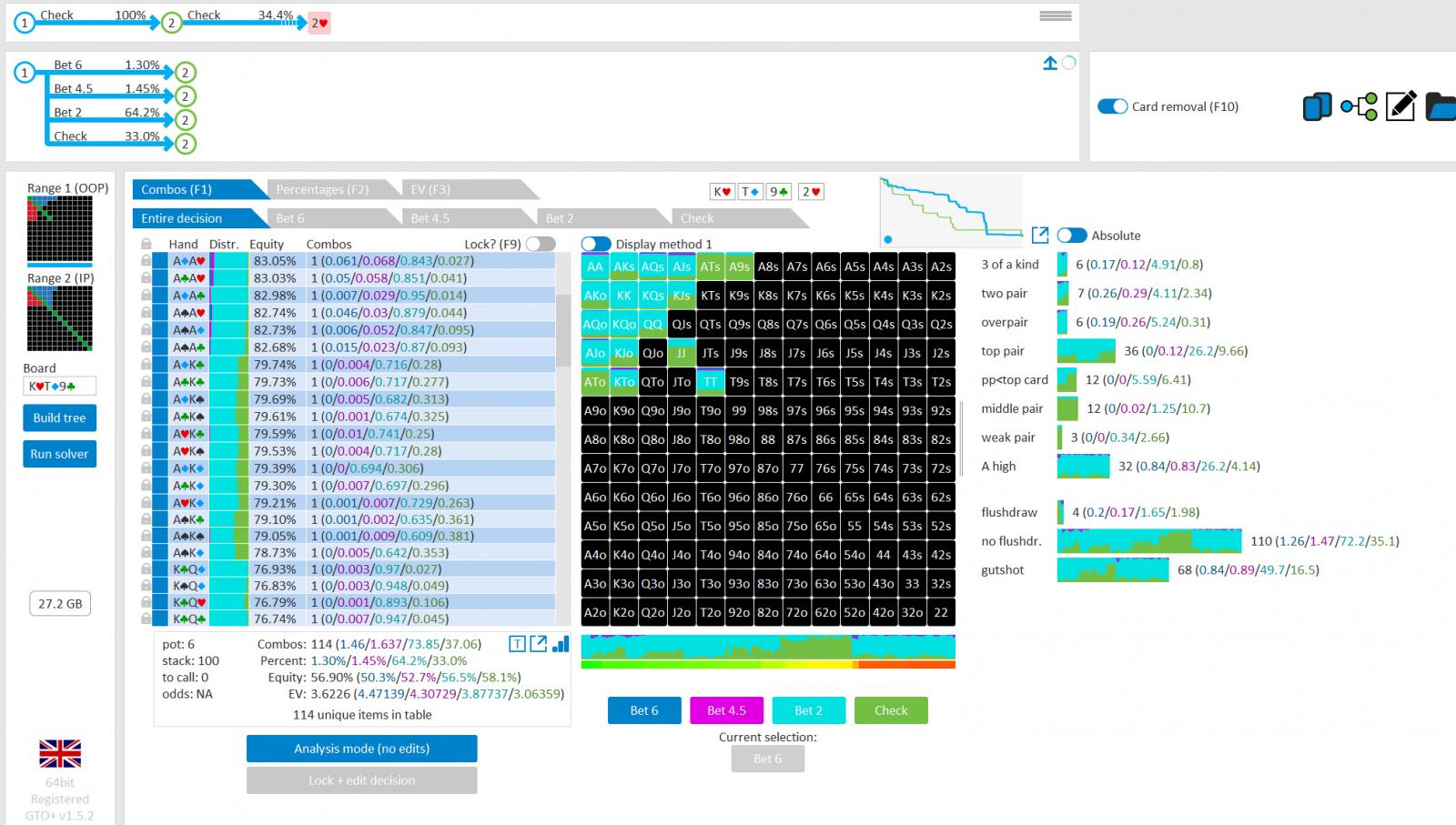Image resolution: width=1456 pixels, height=825 pixels.
Task: Turn on the Absolute toggle
Action: 1072,236
